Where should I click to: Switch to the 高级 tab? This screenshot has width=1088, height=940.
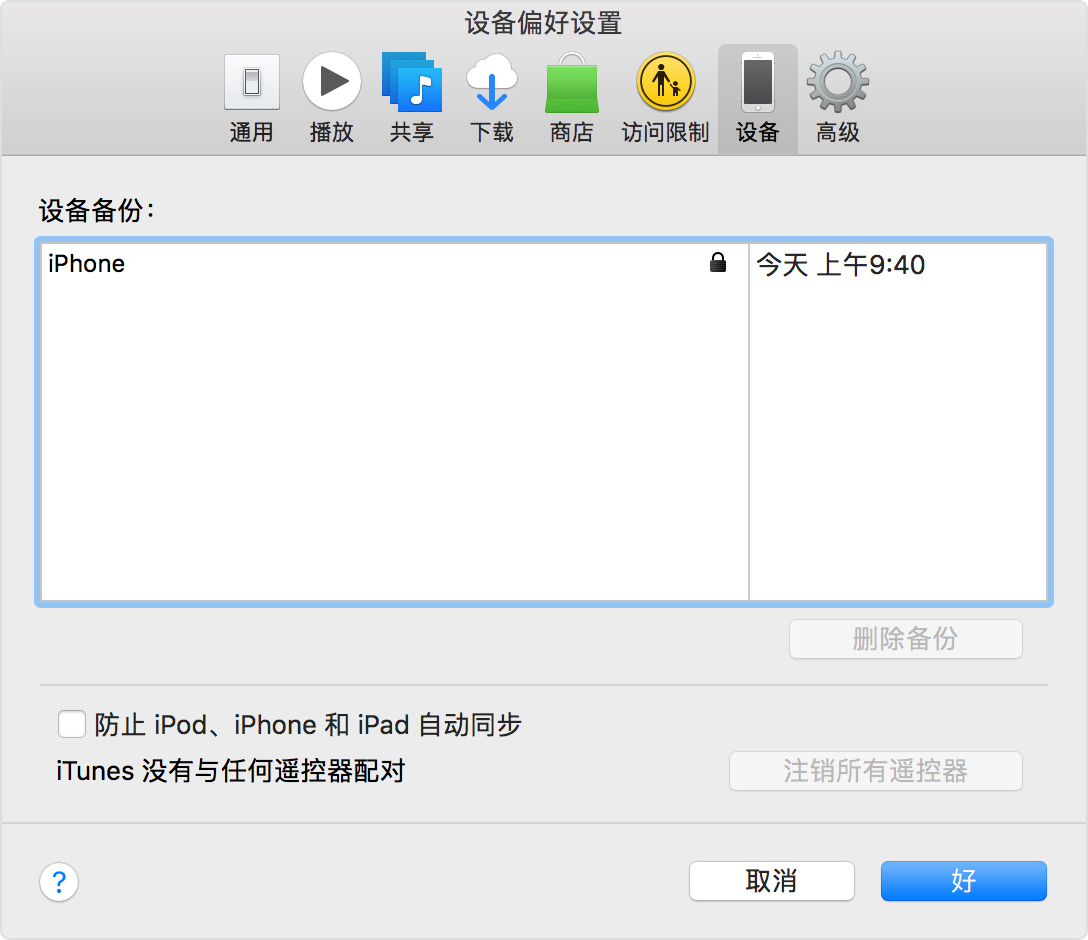point(837,97)
